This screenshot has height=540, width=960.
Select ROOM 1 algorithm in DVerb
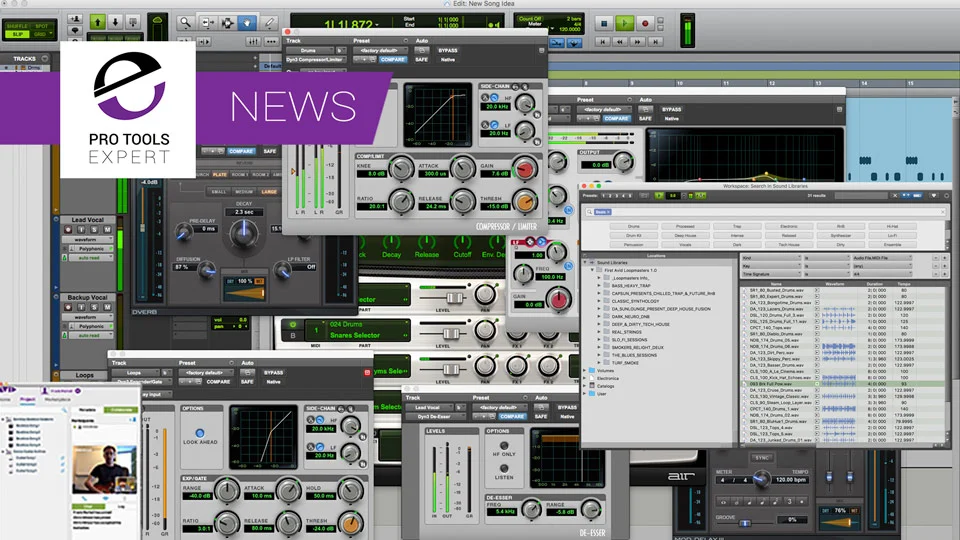coord(240,174)
